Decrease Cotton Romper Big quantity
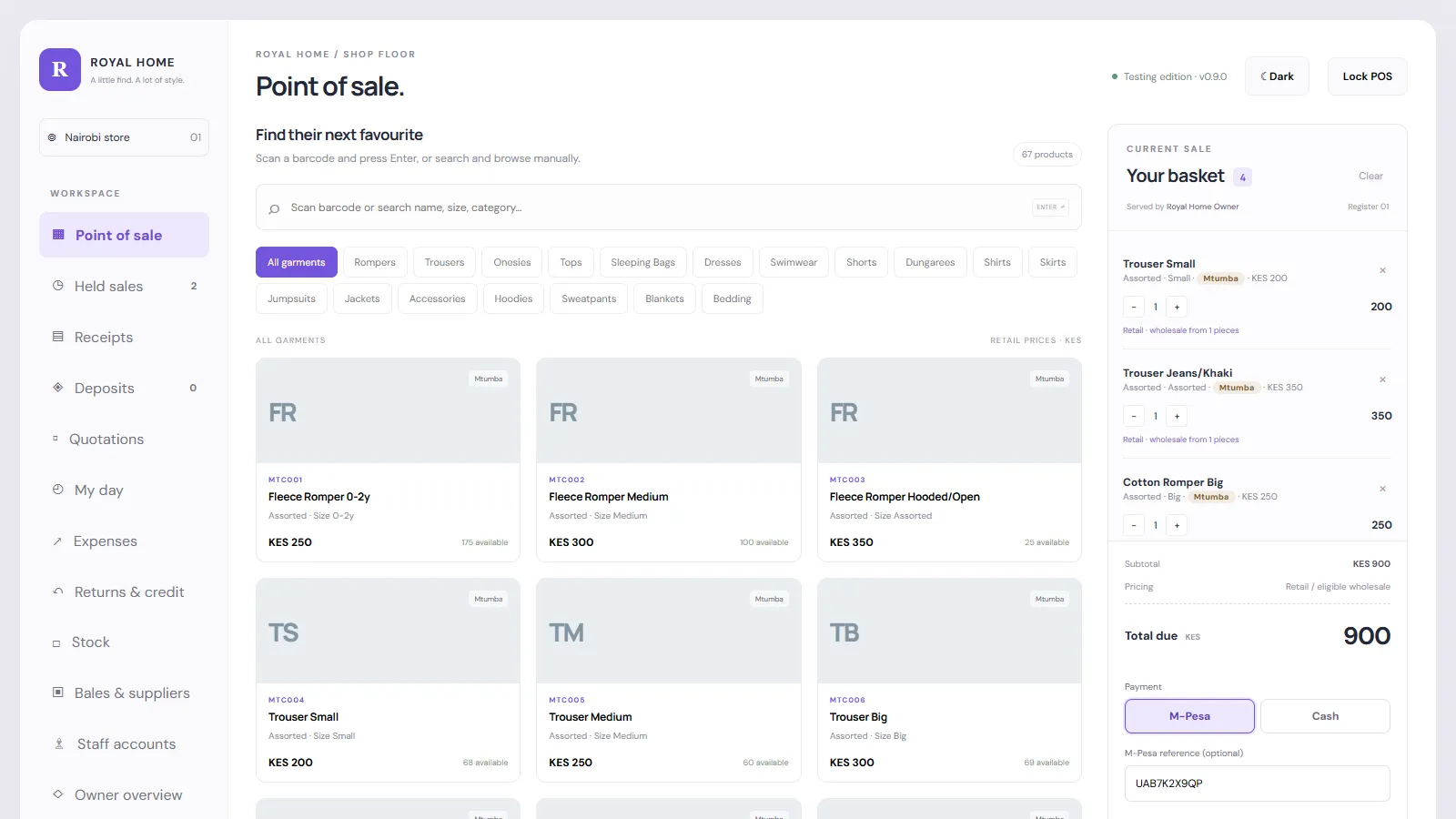The image size is (1456, 819). [1134, 525]
